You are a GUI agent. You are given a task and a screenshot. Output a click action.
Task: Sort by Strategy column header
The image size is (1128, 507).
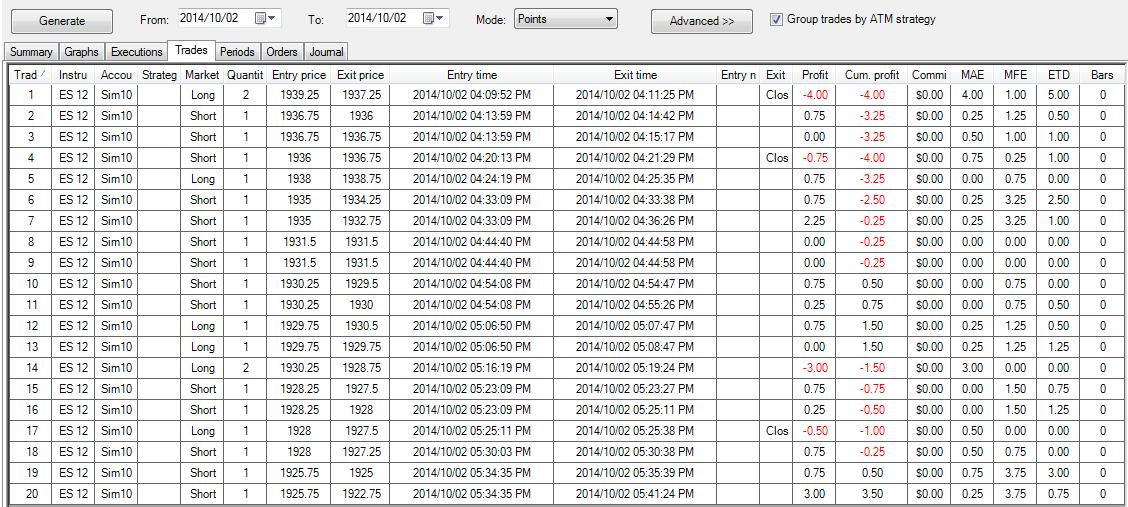coord(159,75)
